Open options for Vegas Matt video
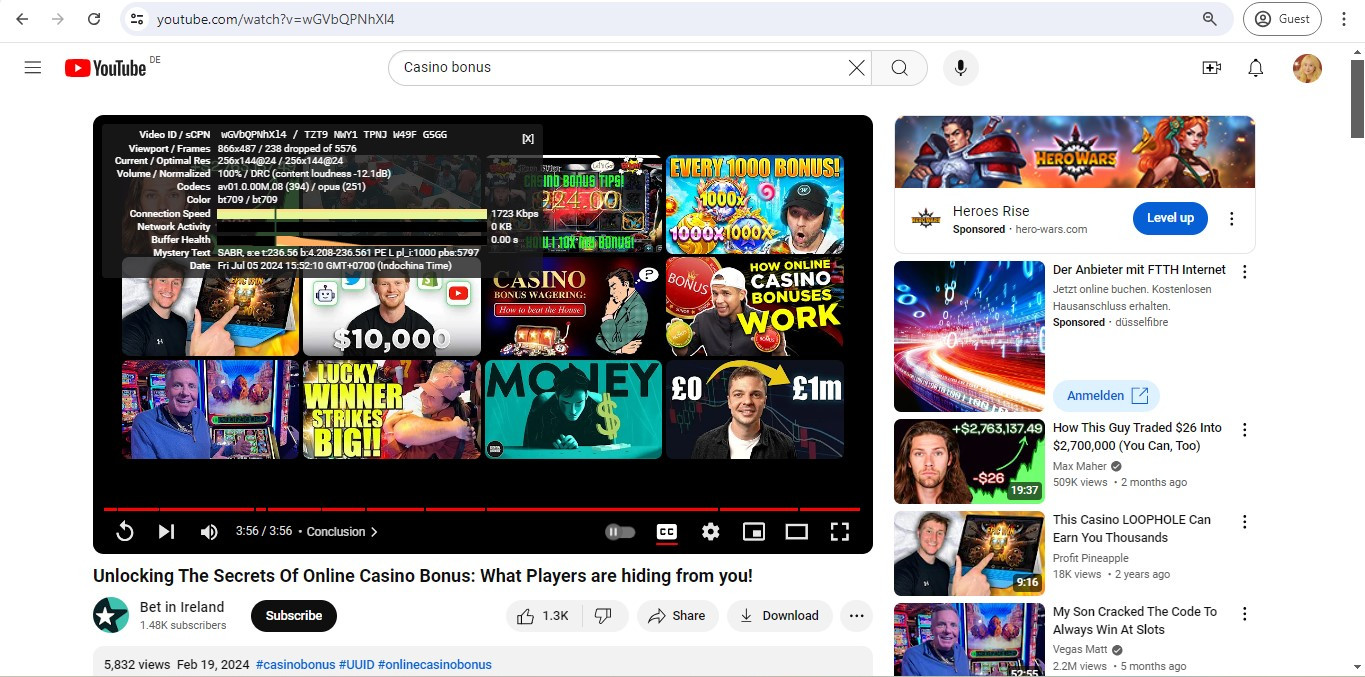 pos(1245,614)
